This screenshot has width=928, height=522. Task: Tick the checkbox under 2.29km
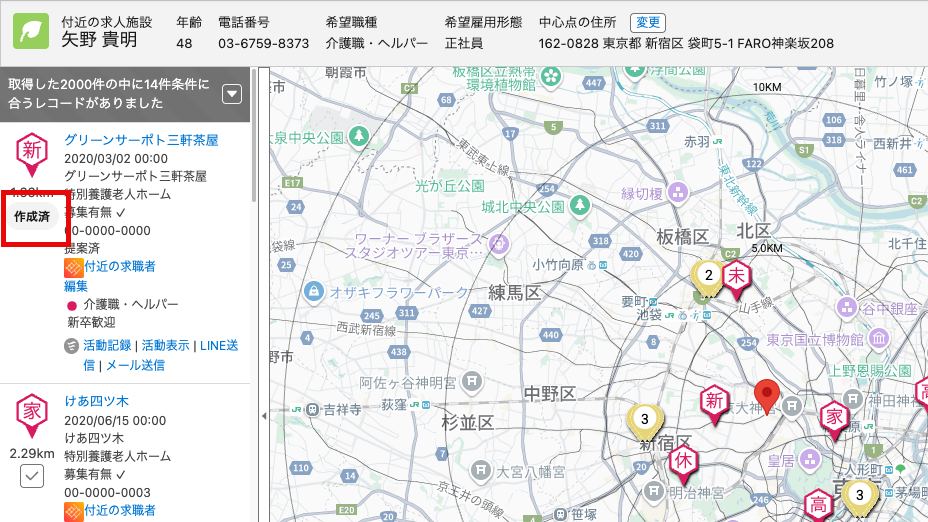pyautogui.click(x=32, y=476)
